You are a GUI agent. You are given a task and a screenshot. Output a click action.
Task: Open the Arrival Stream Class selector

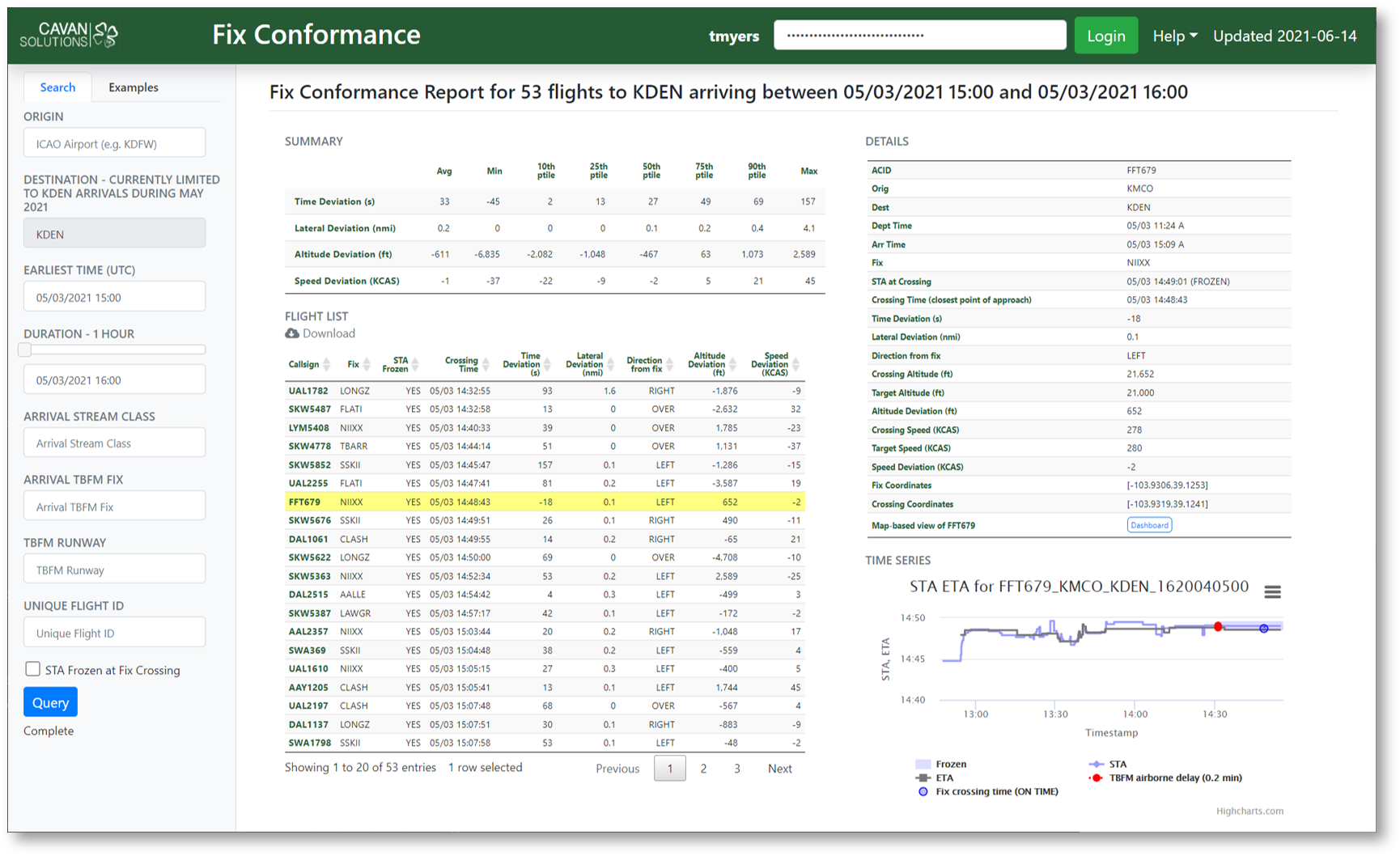pyautogui.click(x=114, y=443)
